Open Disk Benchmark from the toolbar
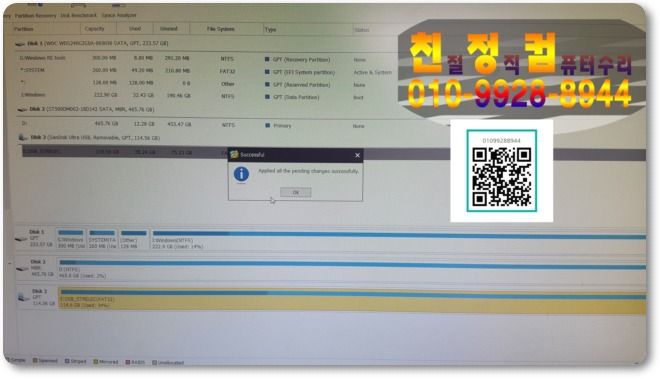Screen dimensions: 660x379 (x=78, y=15)
